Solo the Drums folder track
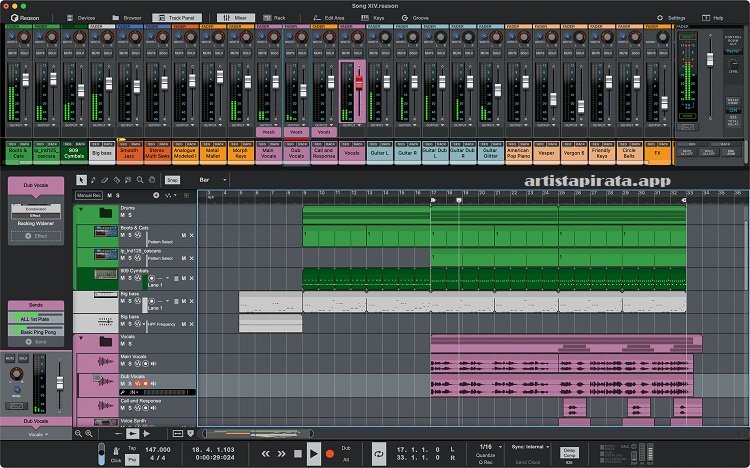This screenshot has width=750, height=468. tap(130, 215)
